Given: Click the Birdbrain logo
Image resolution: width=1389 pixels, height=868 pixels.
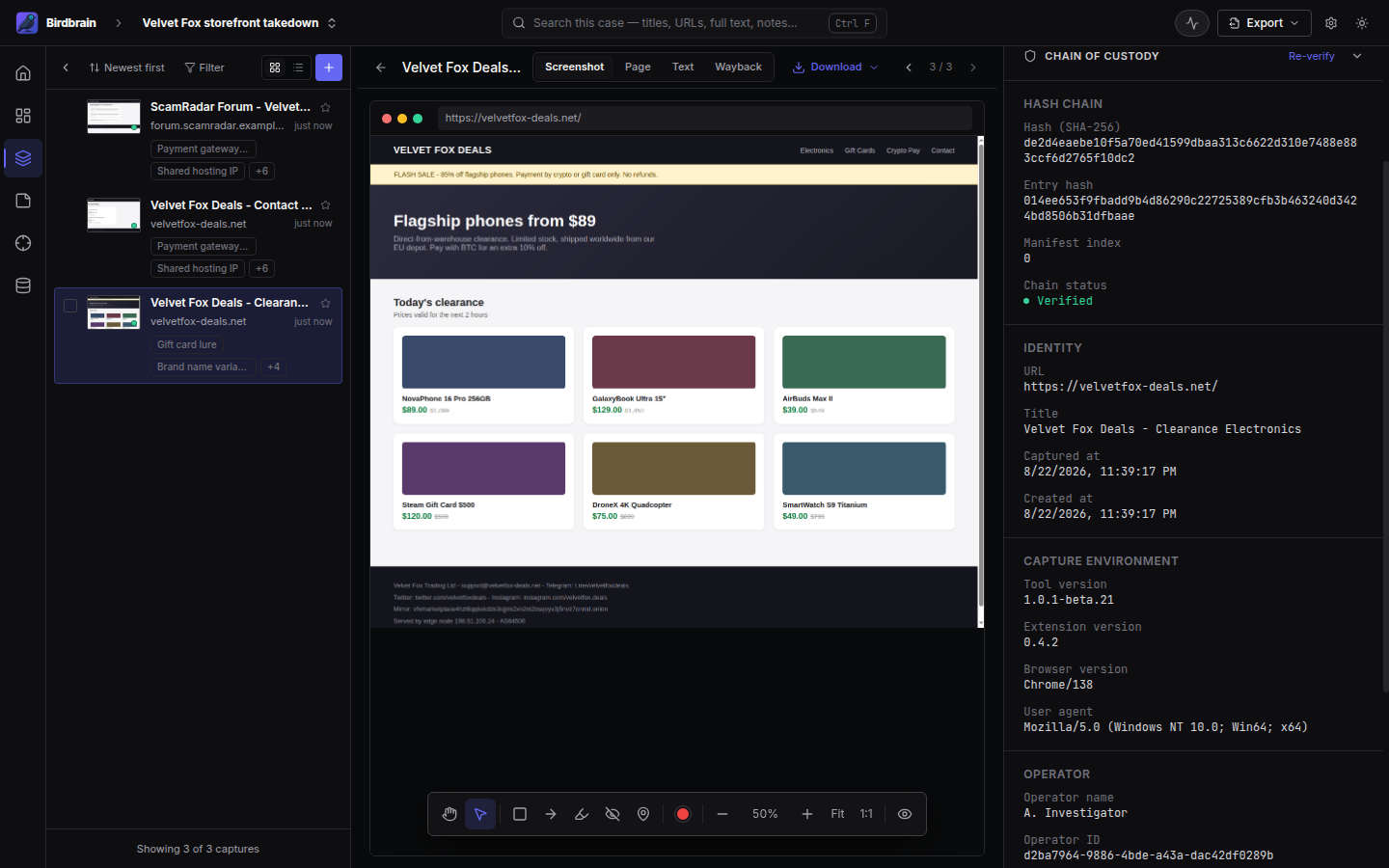Looking at the screenshot, I should [x=27, y=23].
